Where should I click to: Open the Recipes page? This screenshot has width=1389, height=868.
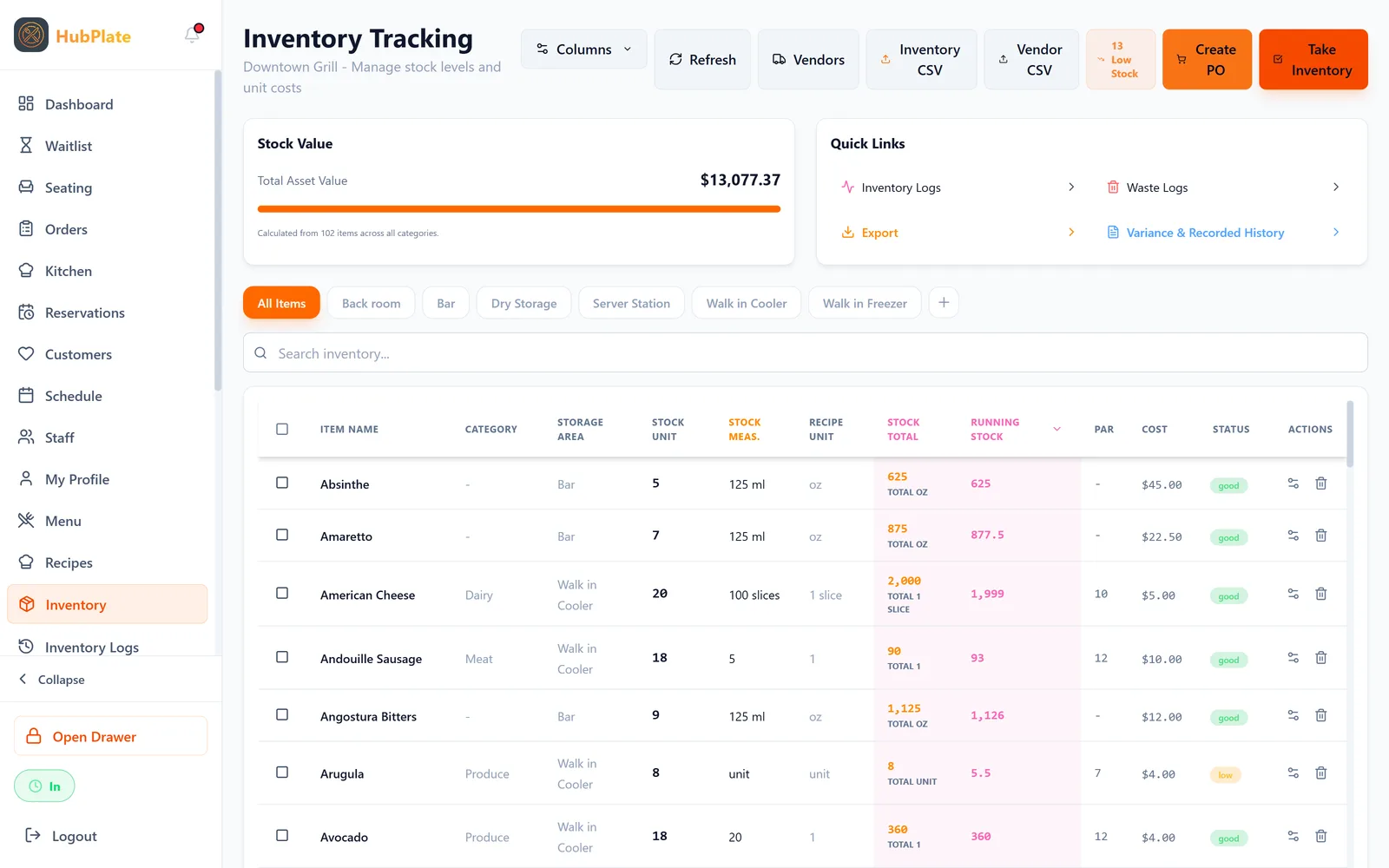(107, 562)
